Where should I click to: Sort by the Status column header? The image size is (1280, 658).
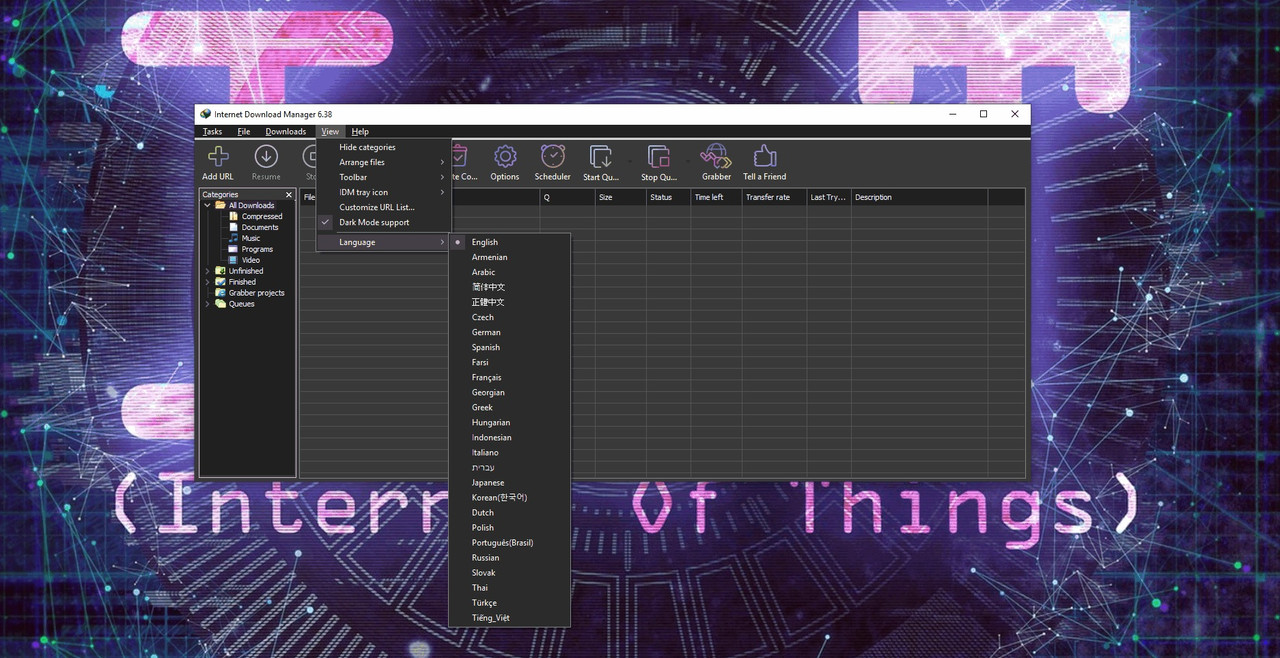pos(668,197)
